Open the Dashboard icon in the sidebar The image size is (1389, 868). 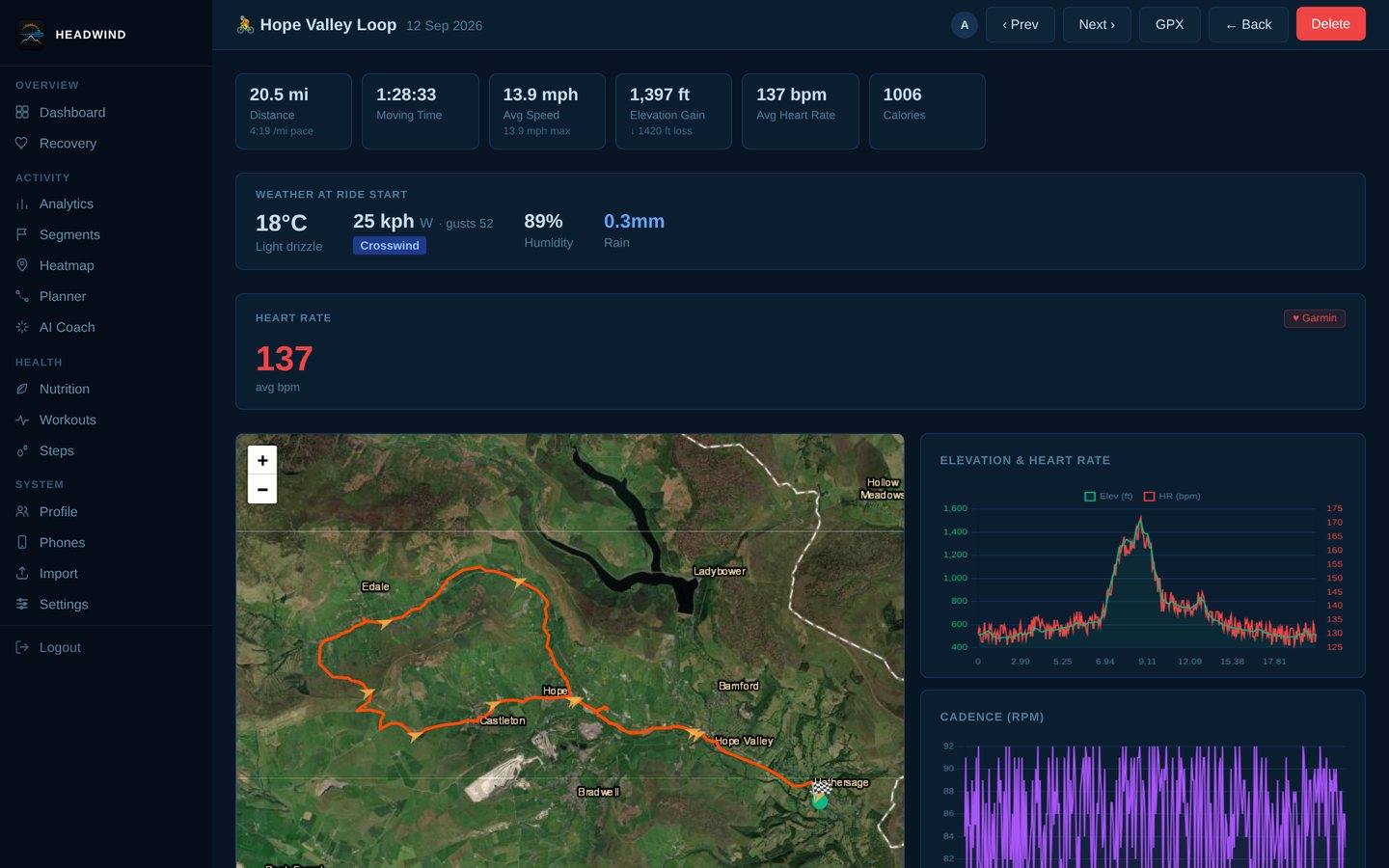(x=22, y=113)
